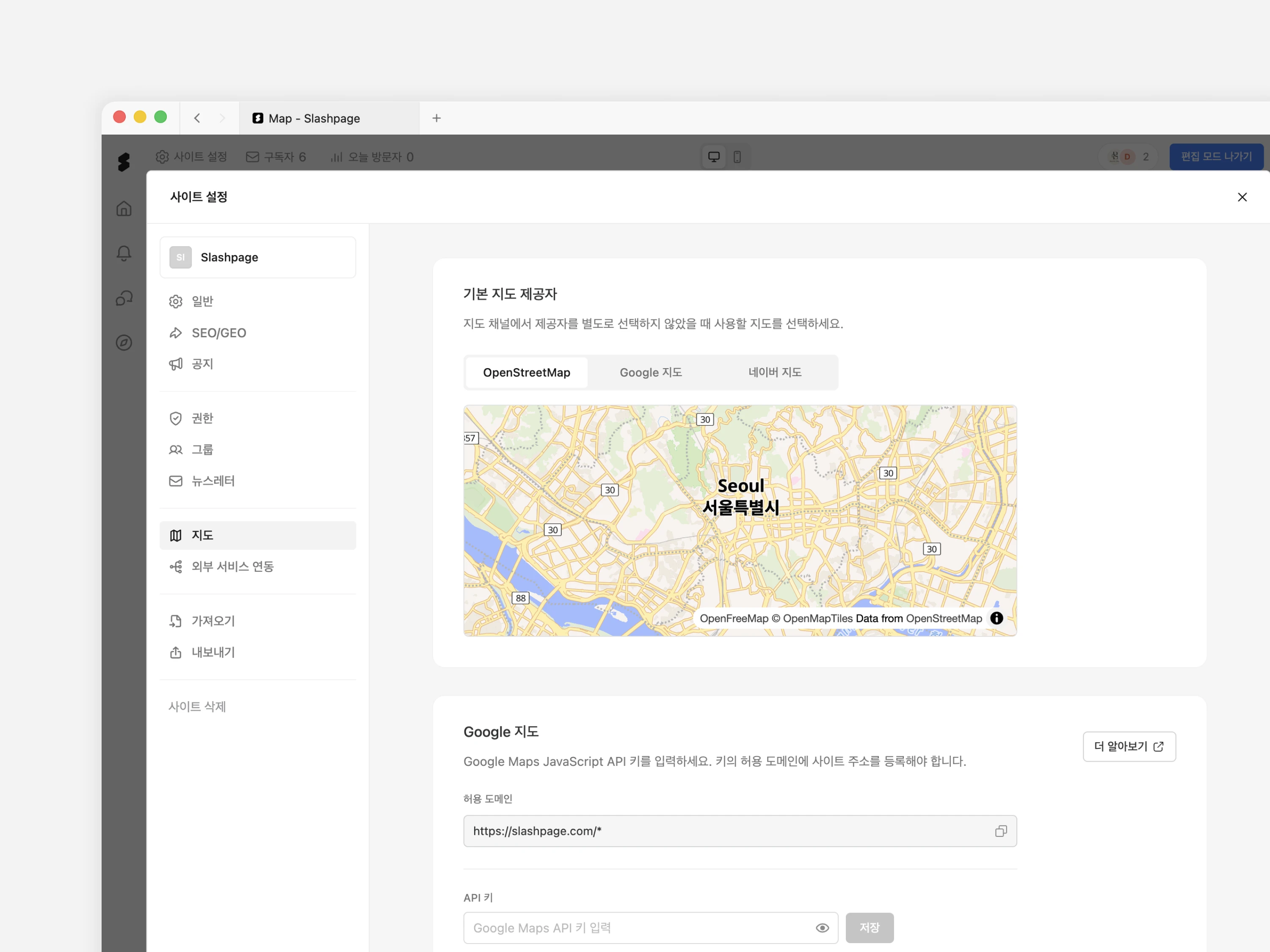Screen dimensions: 1270x952
Task: Select Google 지도 provider tab
Action: [651, 372]
